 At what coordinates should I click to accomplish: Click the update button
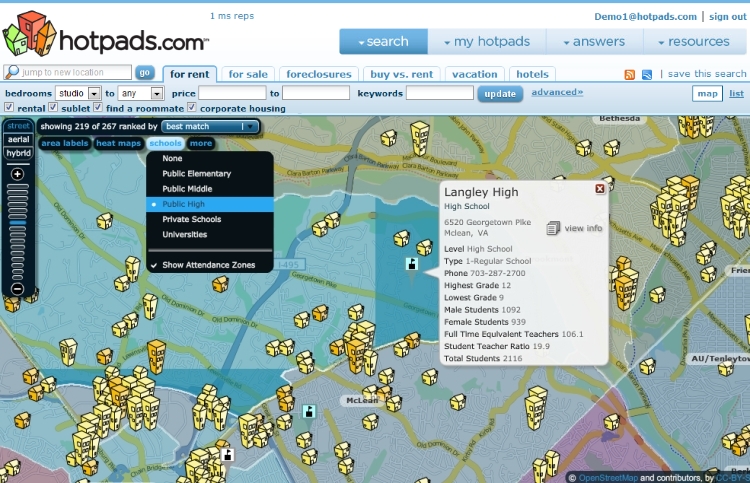(x=500, y=94)
